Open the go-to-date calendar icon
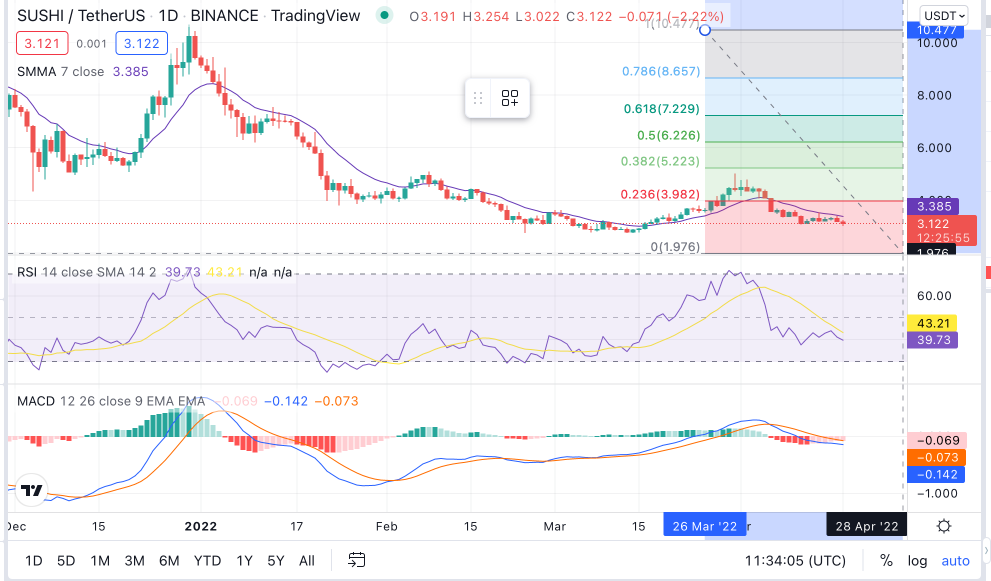This screenshot has height=581, width=991. click(x=356, y=560)
